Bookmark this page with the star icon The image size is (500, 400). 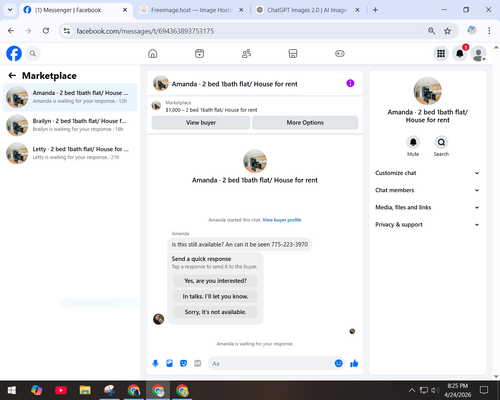[x=447, y=31]
